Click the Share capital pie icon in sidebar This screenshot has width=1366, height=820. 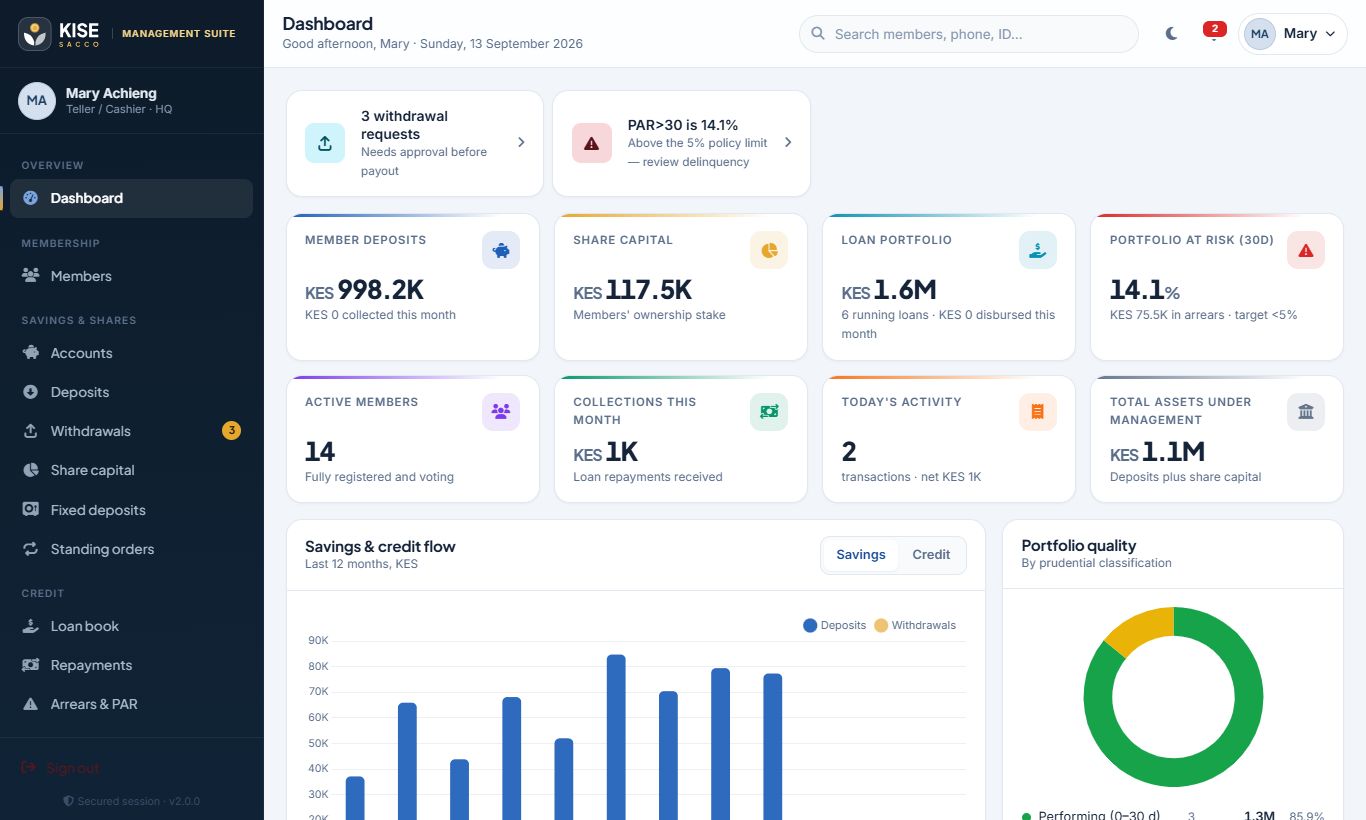31,470
